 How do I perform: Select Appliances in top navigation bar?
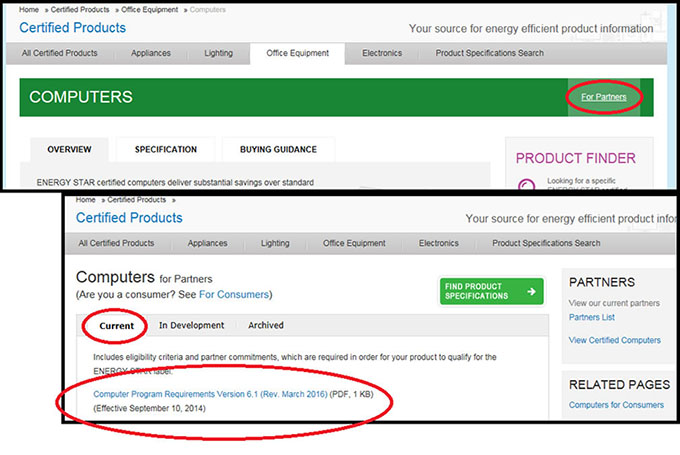coord(151,53)
